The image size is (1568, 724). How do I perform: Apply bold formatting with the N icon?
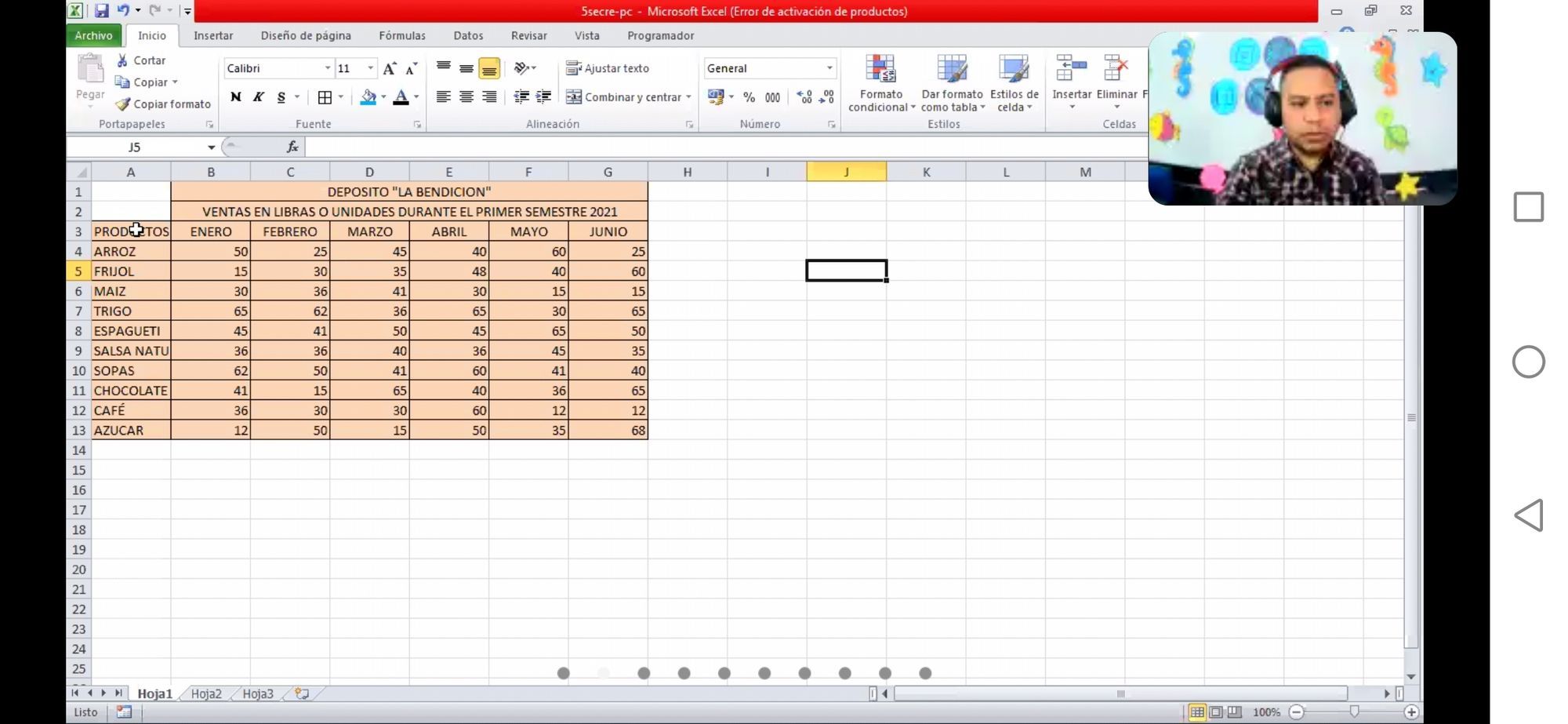(235, 96)
